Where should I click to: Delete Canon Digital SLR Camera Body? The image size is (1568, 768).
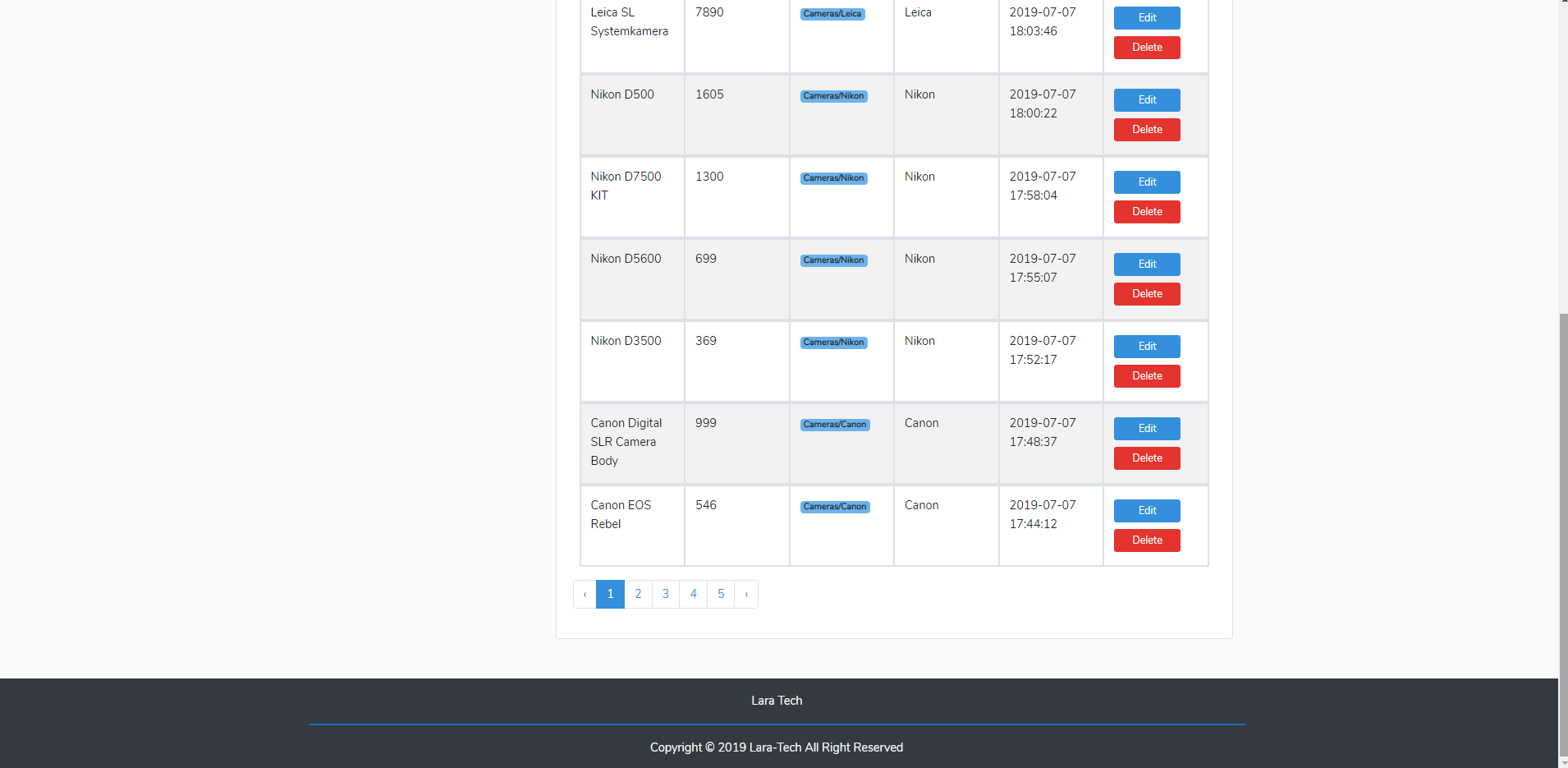click(x=1147, y=458)
